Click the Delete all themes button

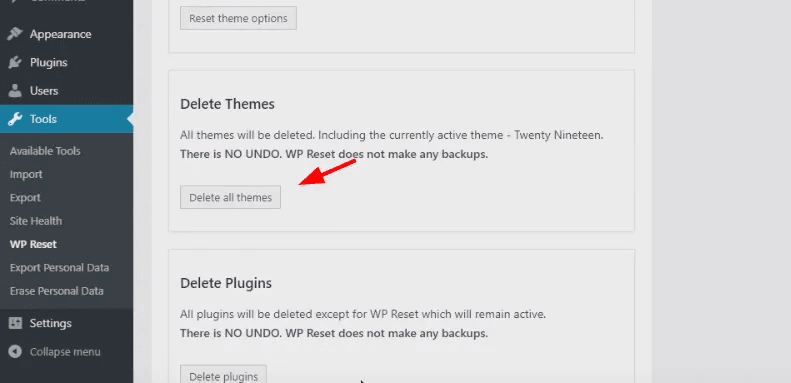tap(231, 197)
